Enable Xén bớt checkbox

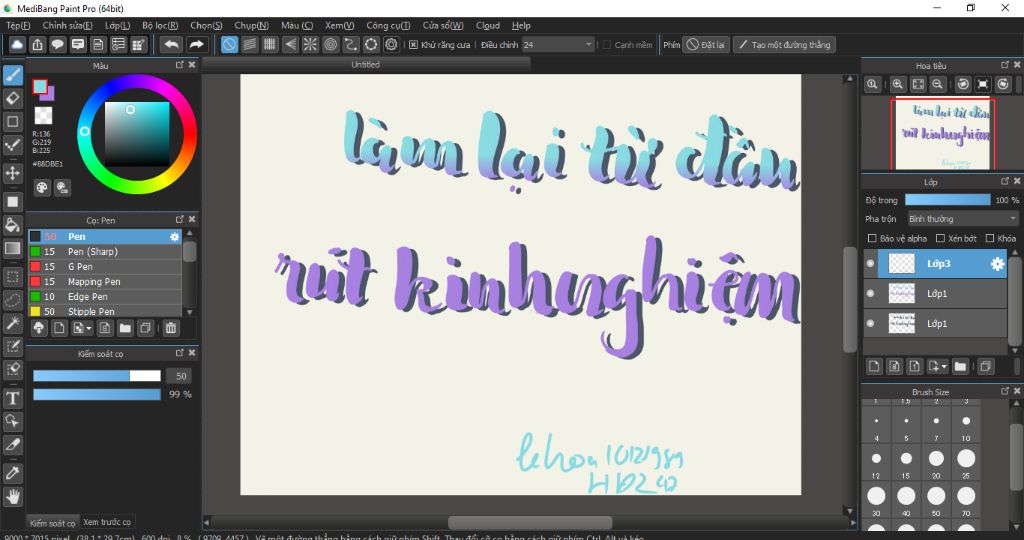point(940,238)
